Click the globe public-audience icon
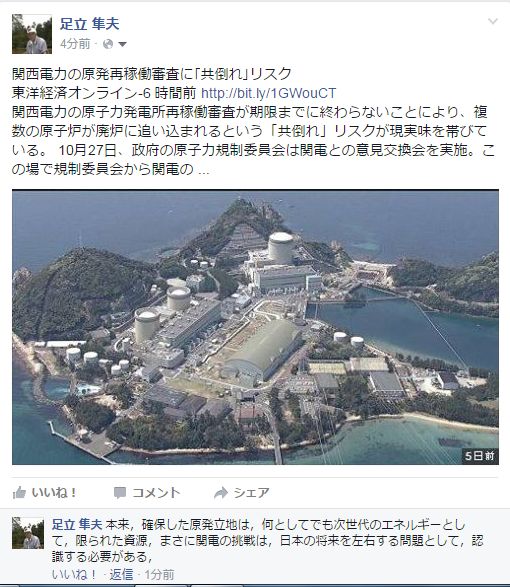Screen dimensions: 510x587 click(108, 44)
